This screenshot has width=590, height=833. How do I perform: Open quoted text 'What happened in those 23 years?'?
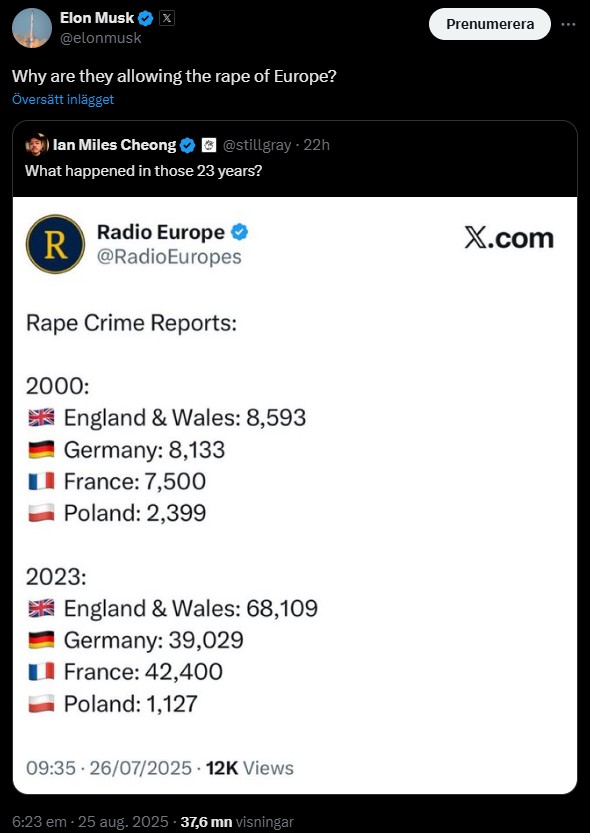point(143,171)
